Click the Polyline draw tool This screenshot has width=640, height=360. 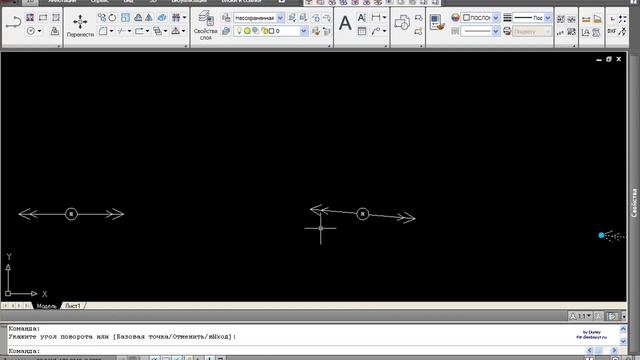point(13,22)
